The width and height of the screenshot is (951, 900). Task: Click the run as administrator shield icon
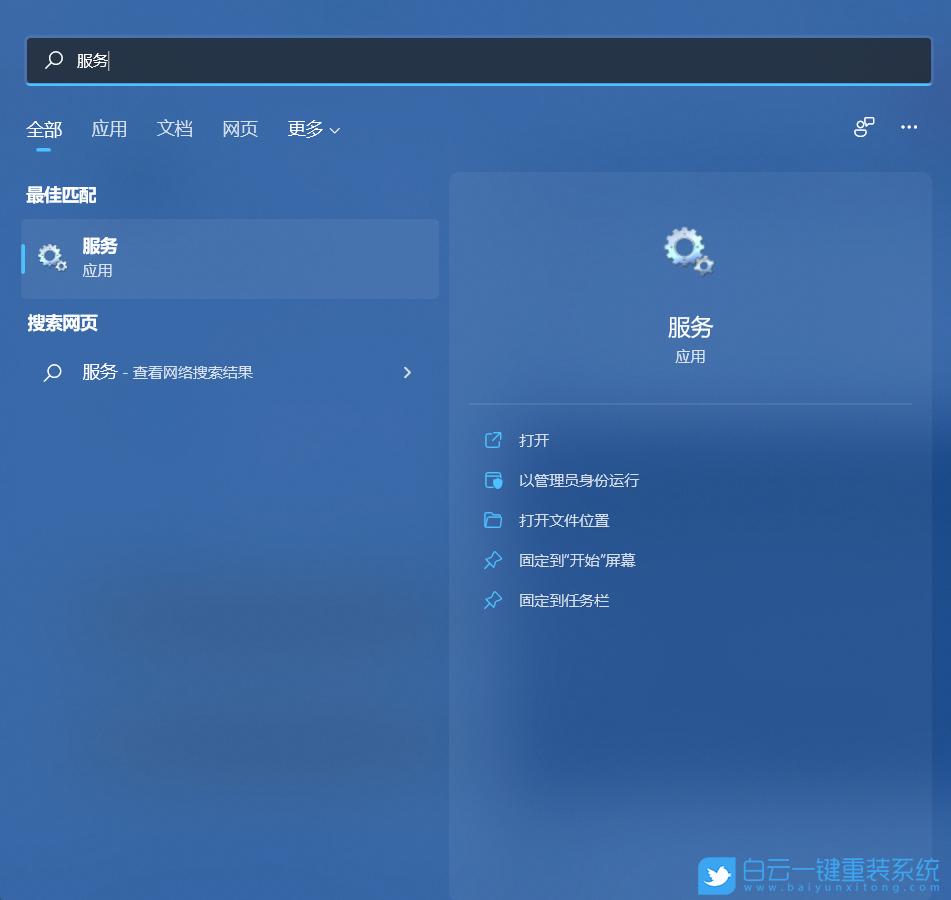pos(493,480)
